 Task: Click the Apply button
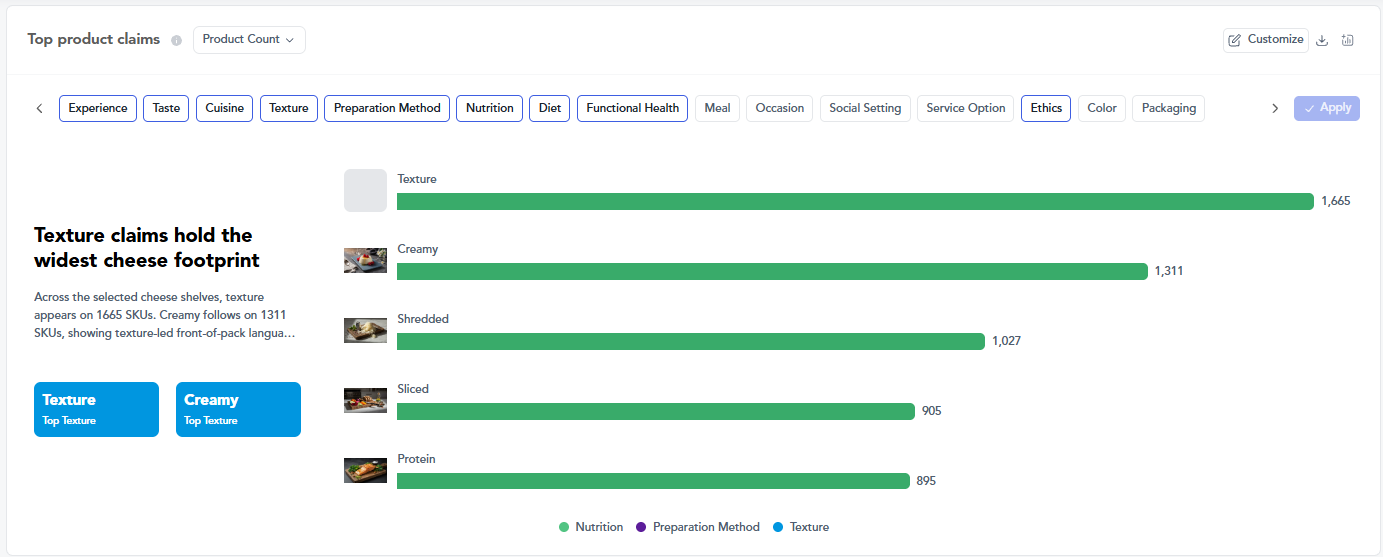[x=1327, y=108]
